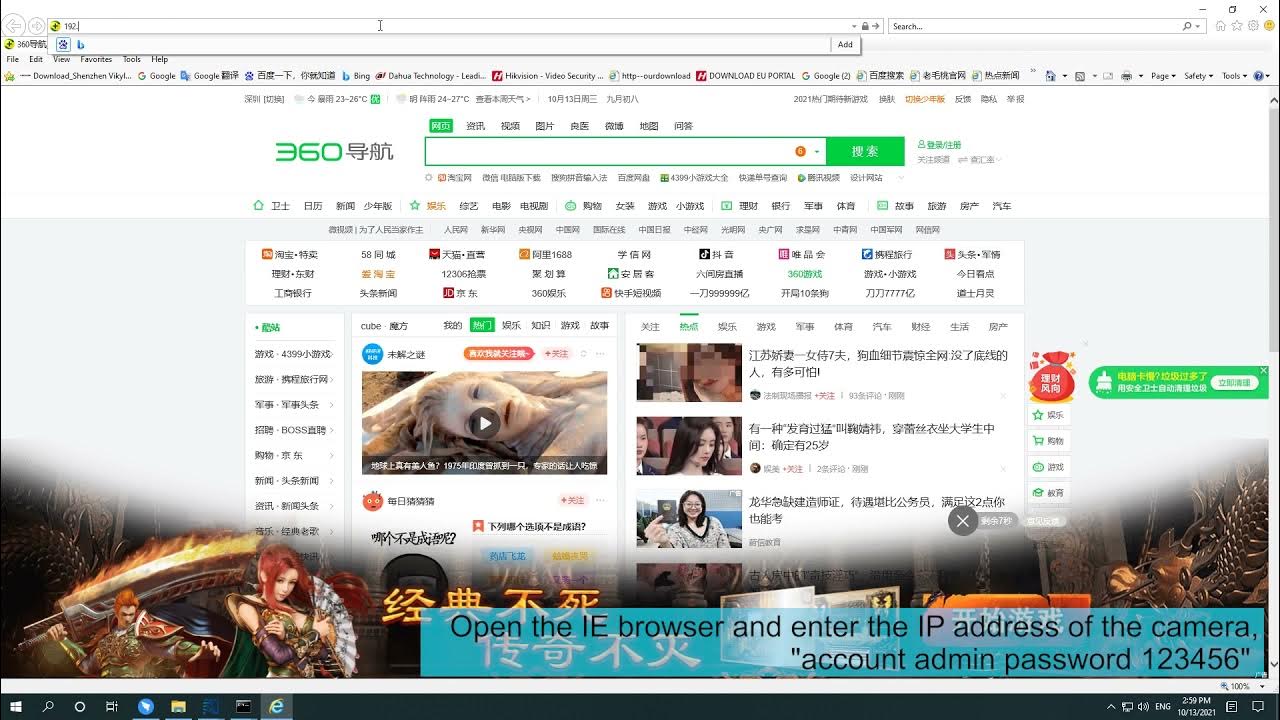The image size is (1280, 720).
Task: Expand the search engine dropdown arrow
Action: pyautogui.click(x=817, y=152)
